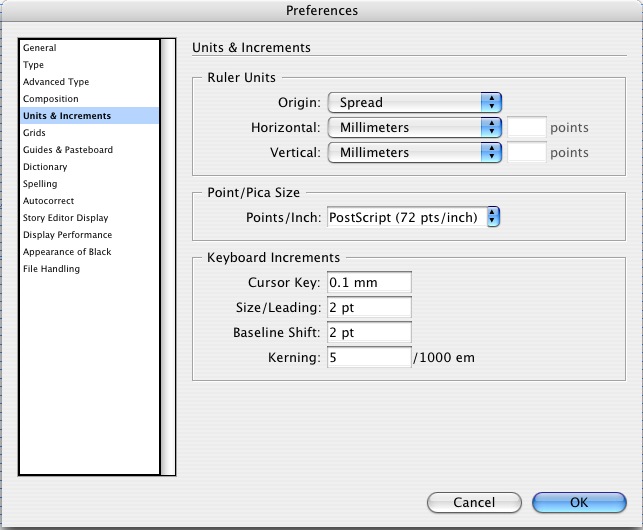Click the Size/Leading input field

click(369, 307)
